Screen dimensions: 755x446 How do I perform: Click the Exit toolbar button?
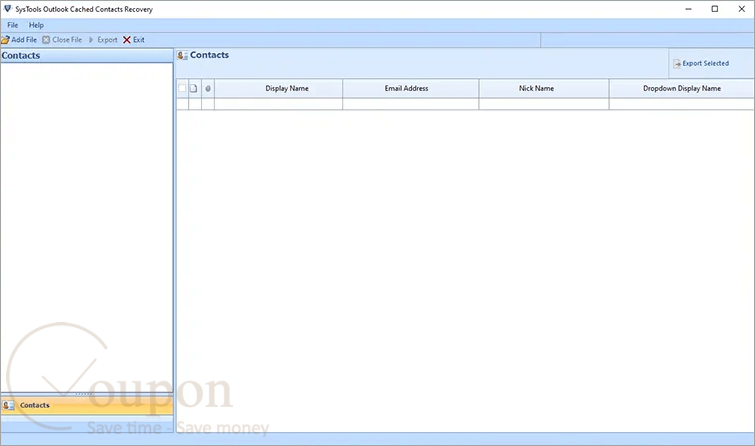(133, 40)
